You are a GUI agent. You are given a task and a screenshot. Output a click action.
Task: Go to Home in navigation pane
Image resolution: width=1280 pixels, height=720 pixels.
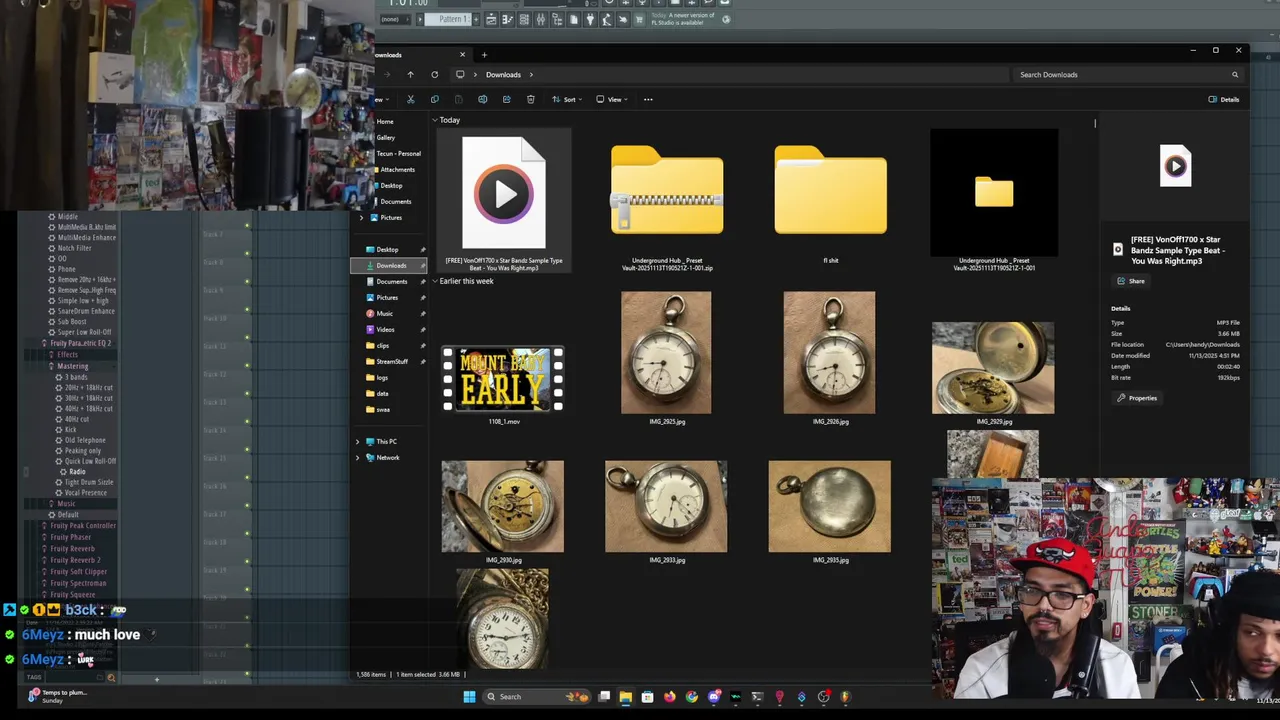385,121
